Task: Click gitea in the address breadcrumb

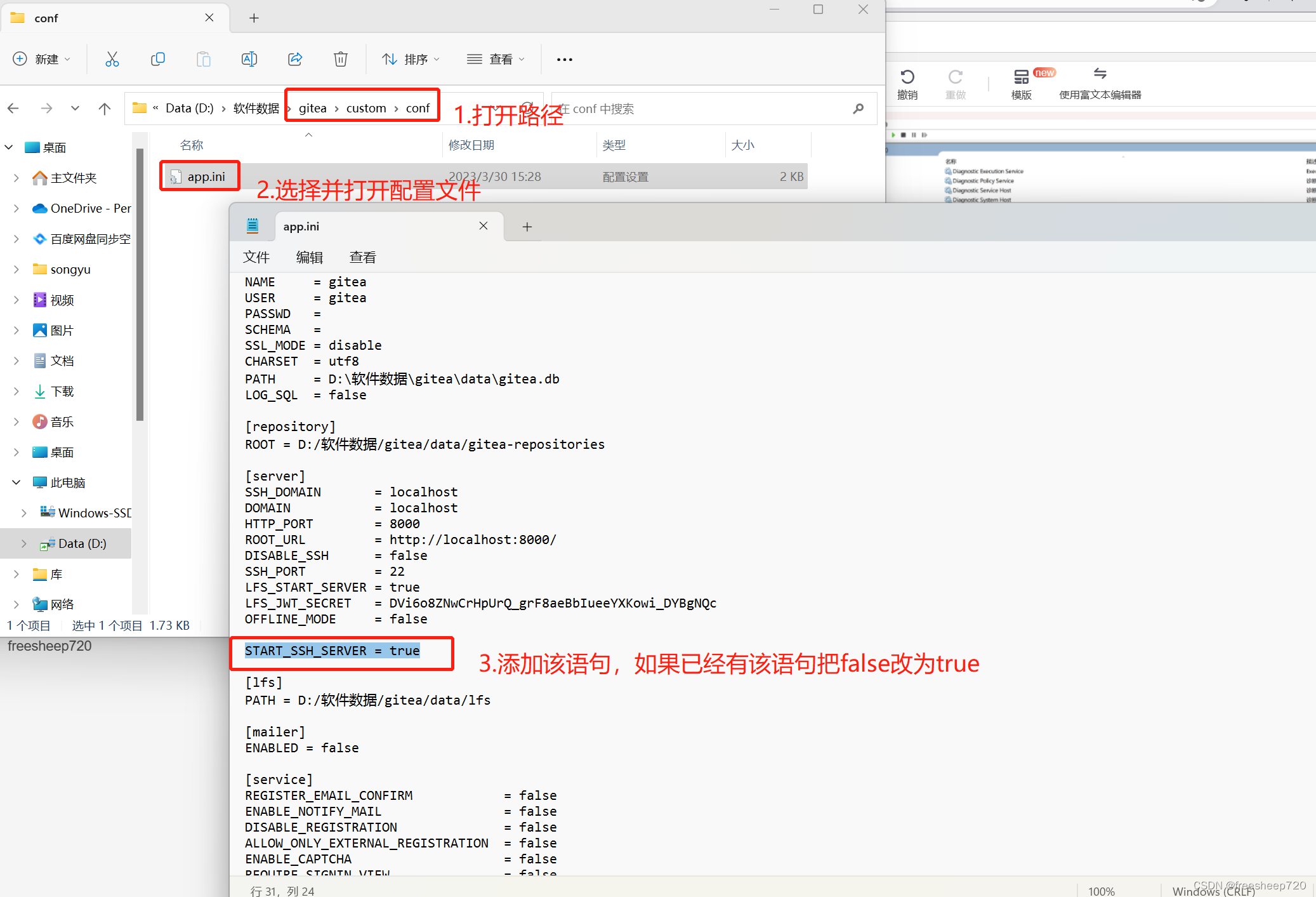Action: click(x=313, y=109)
